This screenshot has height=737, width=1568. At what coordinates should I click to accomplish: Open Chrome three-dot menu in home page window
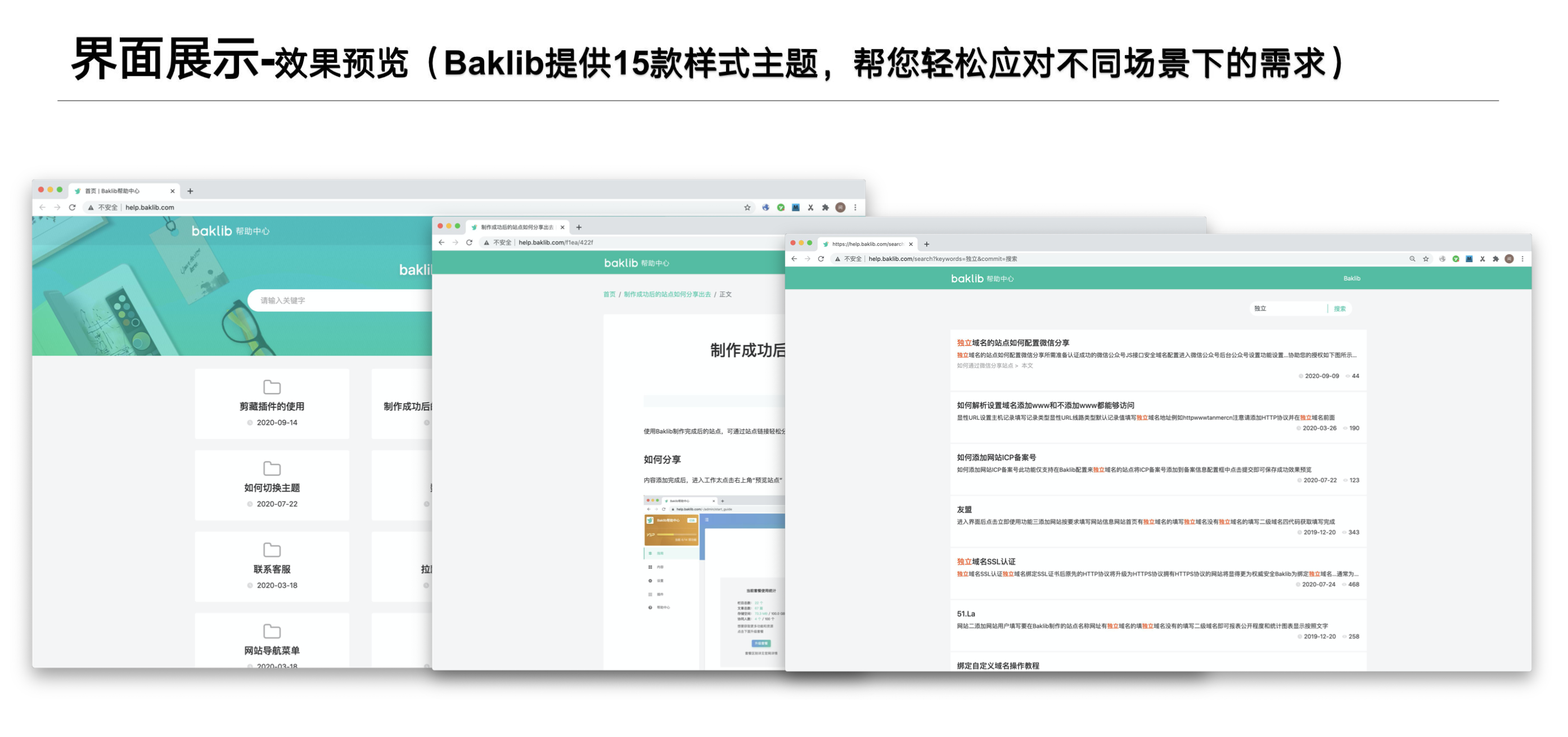tap(855, 208)
